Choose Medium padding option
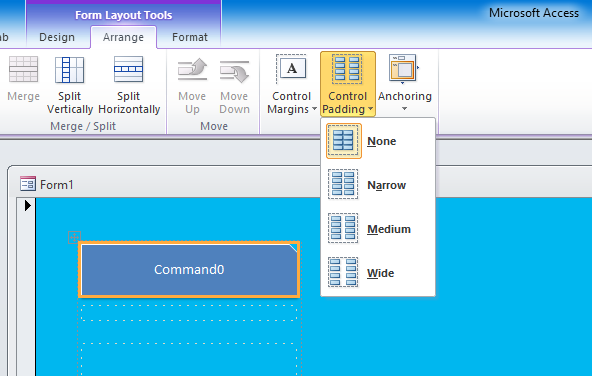The image size is (592, 376). click(378, 229)
